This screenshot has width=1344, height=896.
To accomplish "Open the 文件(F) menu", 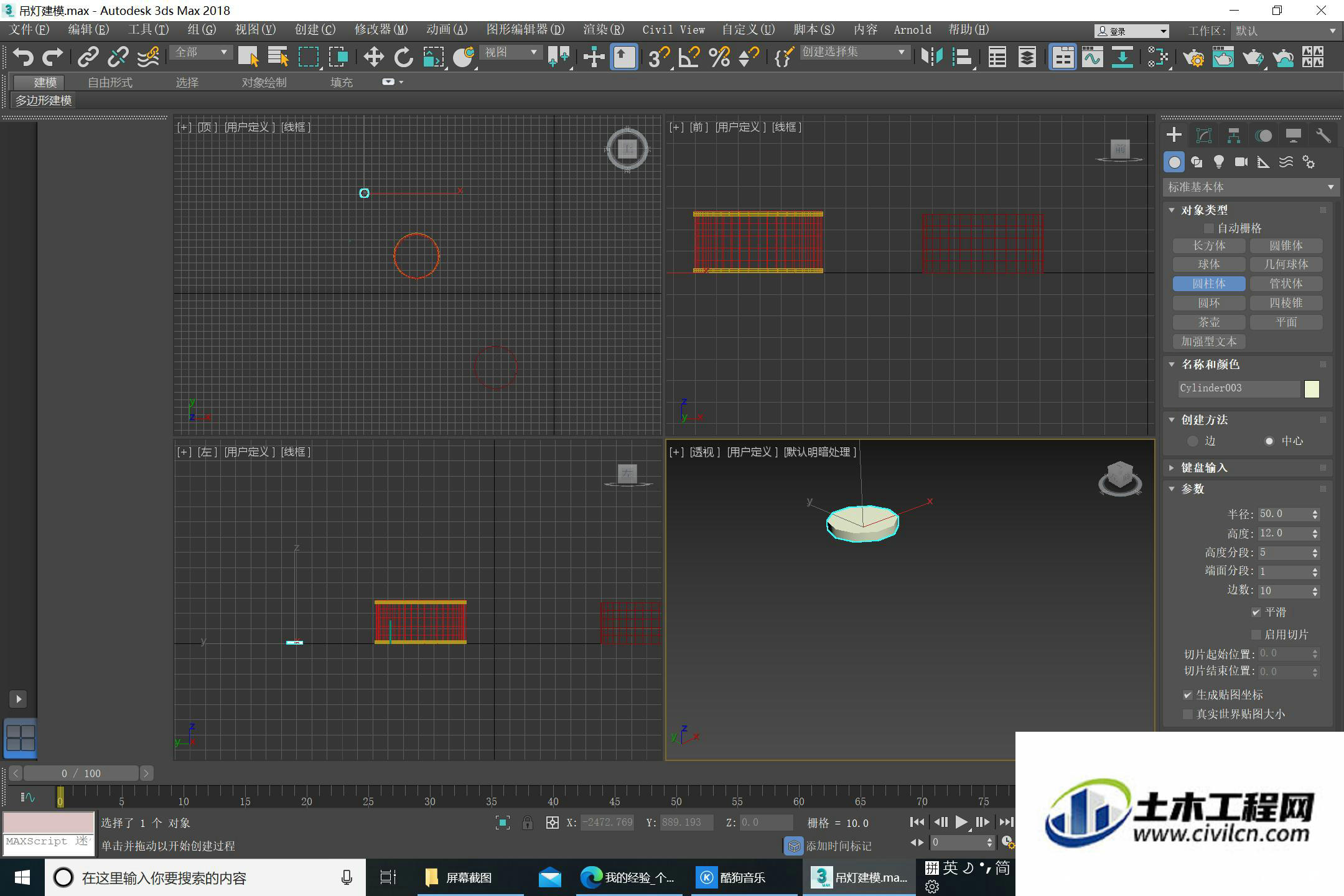I will point(29,30).
